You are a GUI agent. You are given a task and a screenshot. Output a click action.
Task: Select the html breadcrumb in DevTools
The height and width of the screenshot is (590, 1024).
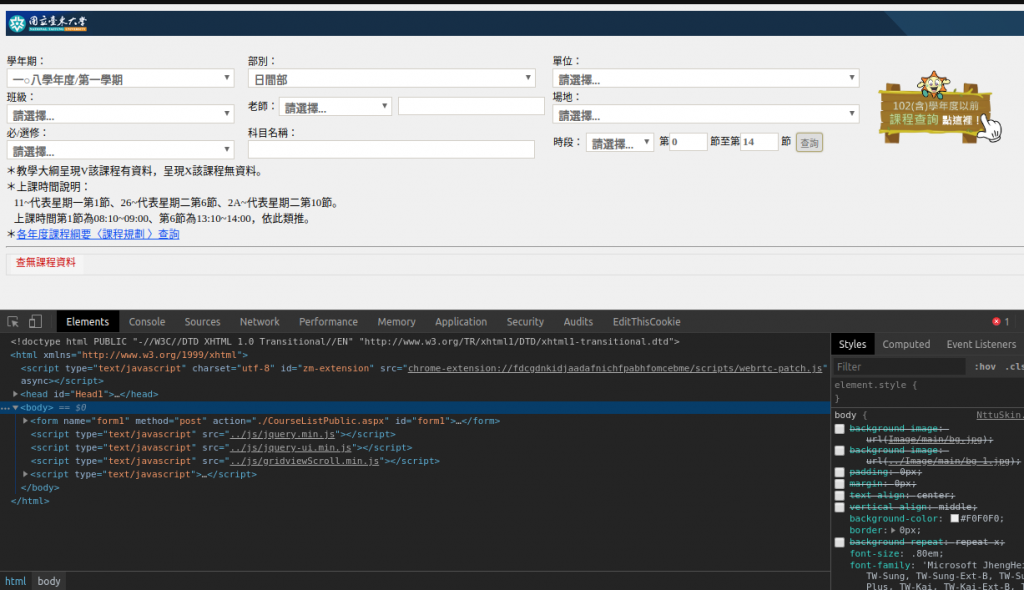[x=16, y=581]
